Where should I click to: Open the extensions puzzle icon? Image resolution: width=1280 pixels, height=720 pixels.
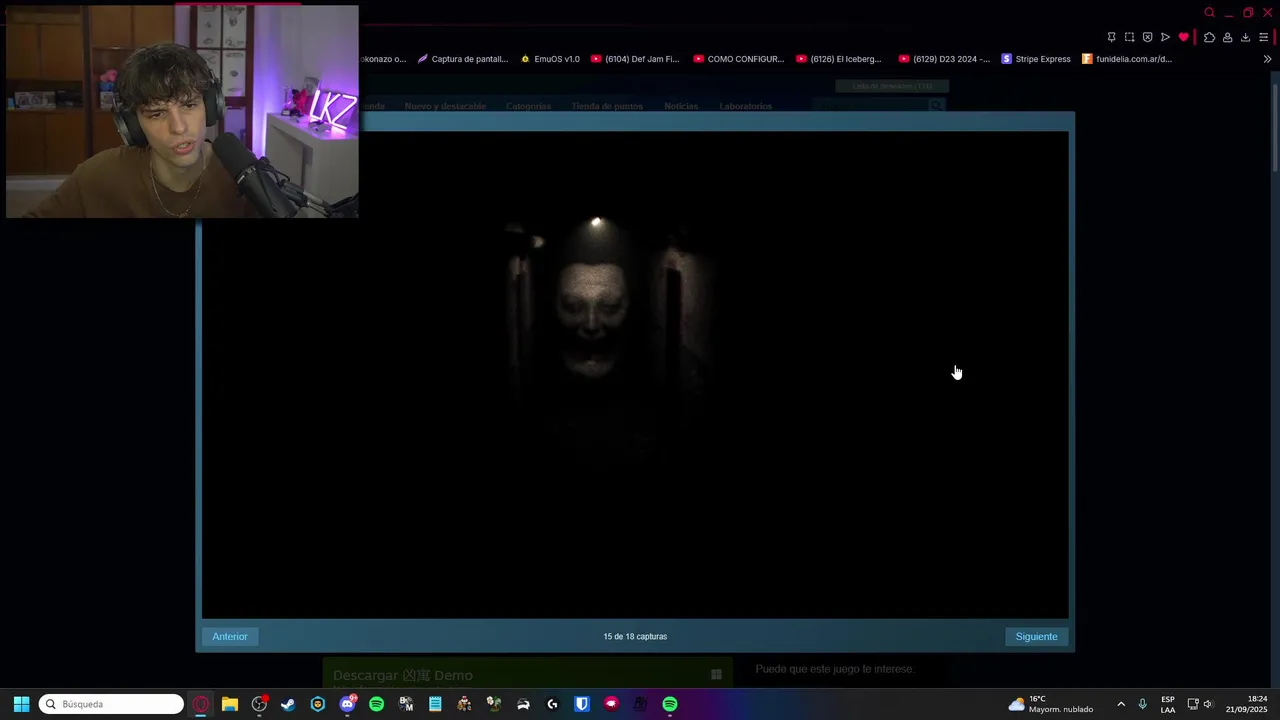coord(1209,37)
